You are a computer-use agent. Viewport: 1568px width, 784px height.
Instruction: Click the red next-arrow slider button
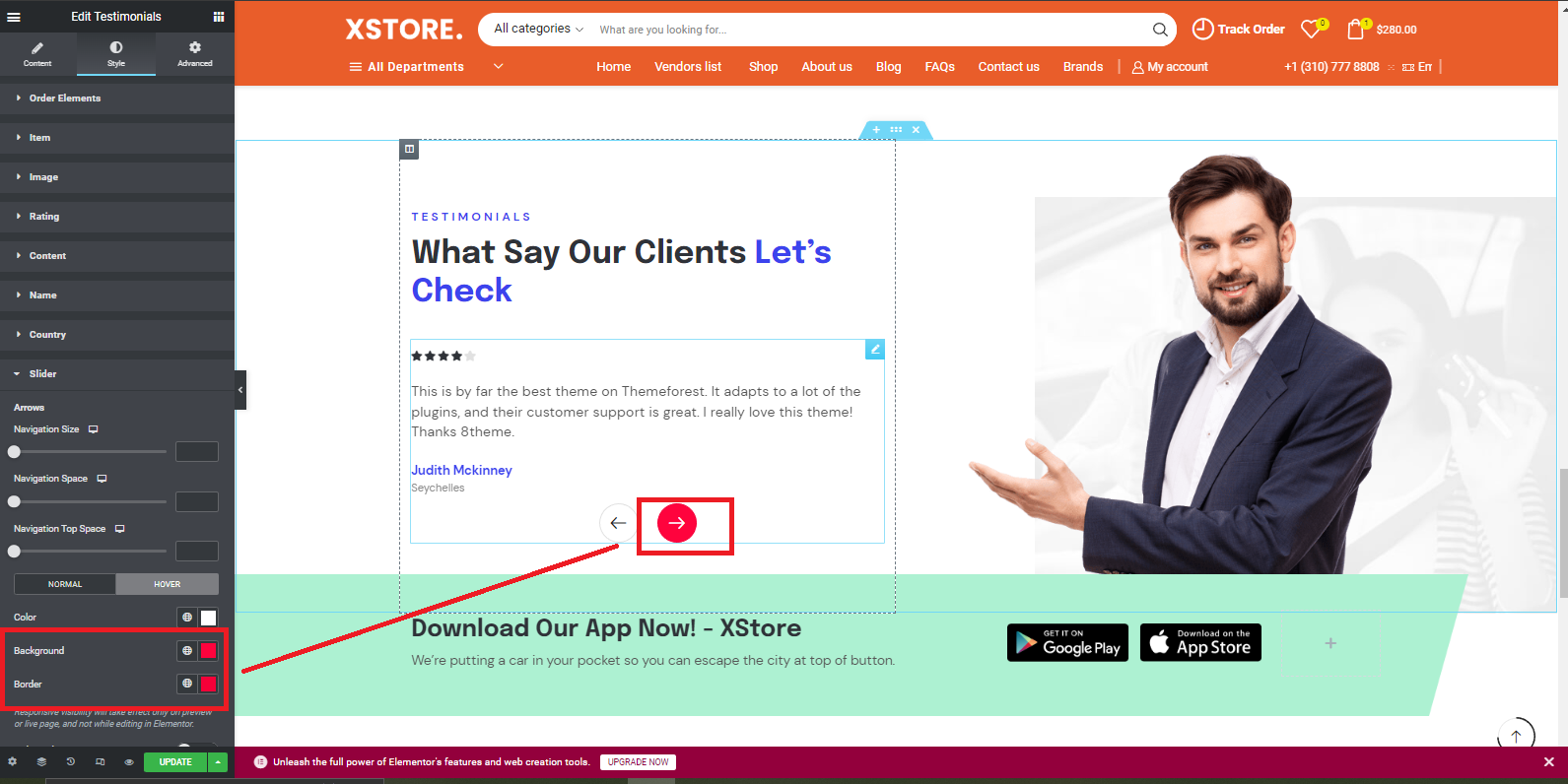tap(677, 523)
